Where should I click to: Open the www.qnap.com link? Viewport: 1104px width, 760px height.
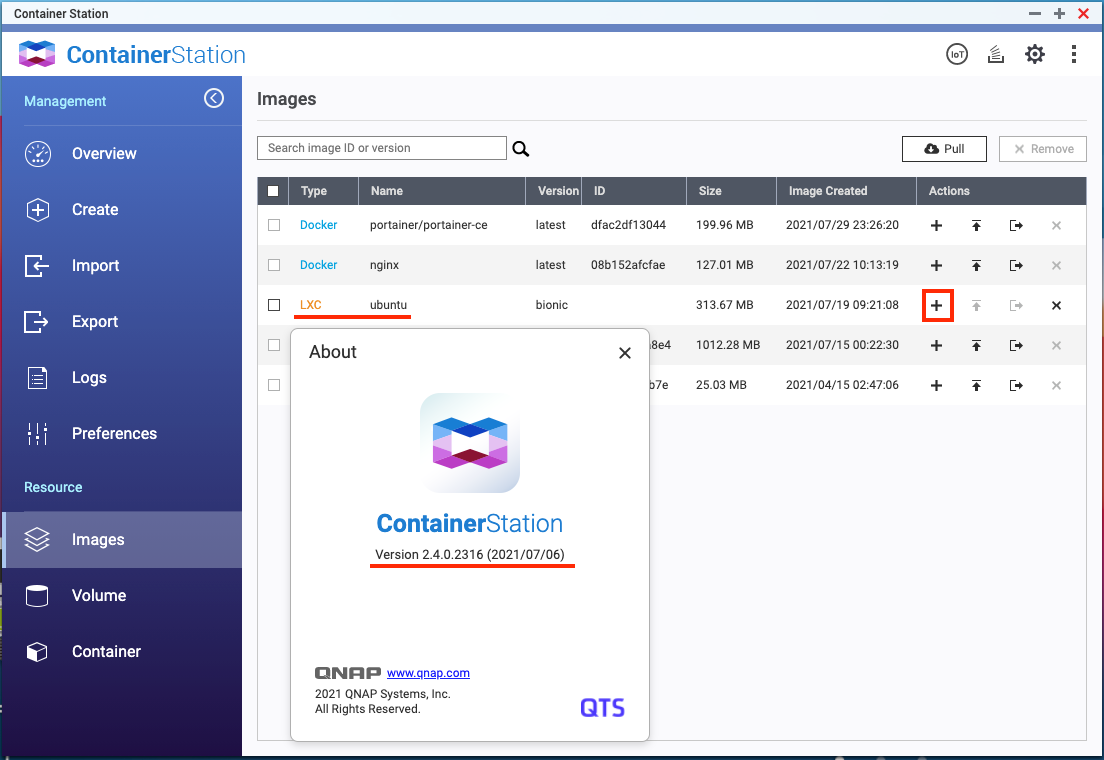point(428,673)
